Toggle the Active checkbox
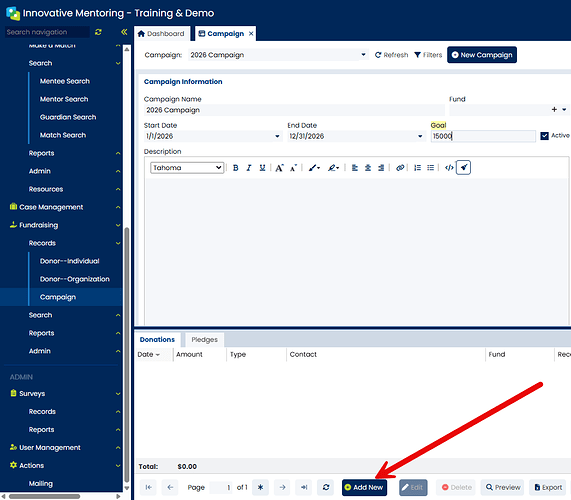Image resolution: width=571 pixels, height=500 pixels. (544, 136)
